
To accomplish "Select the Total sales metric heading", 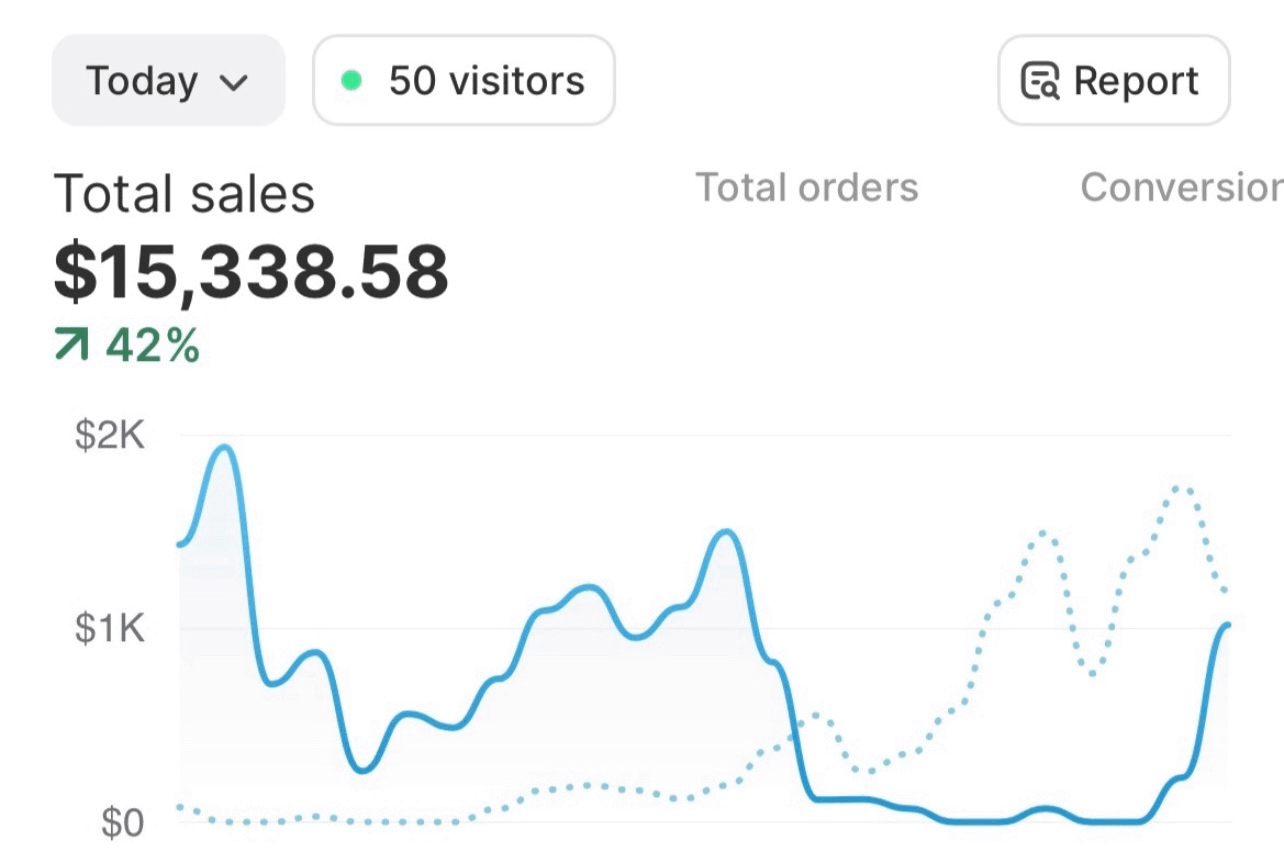I will click(x=184, y=193).
